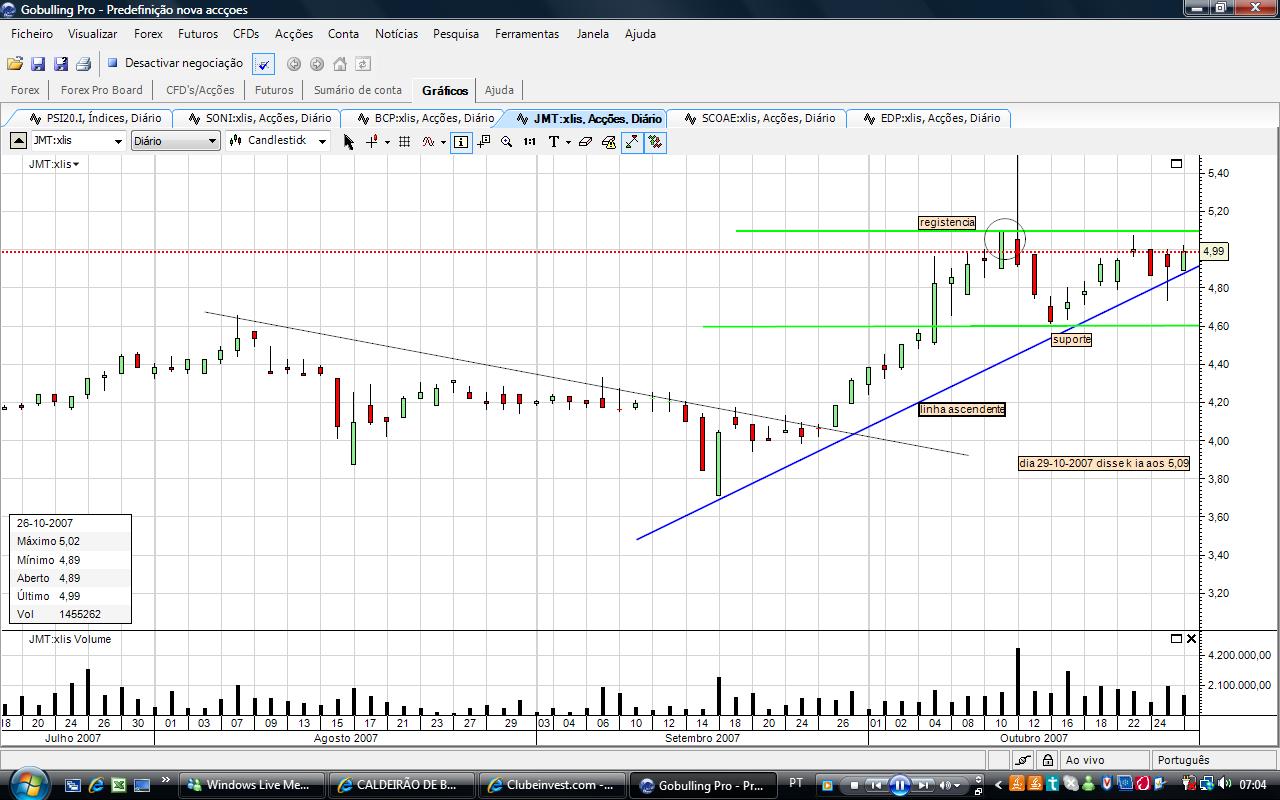This screenshot has width=1280, height=800.
Task: Expand the Diário timeframe dropdown
Action: pyautogui.click(x=212, y=141)
